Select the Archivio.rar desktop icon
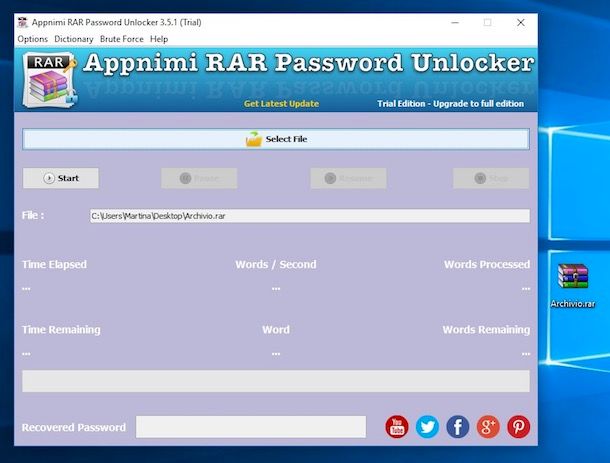 pos(573,286)
